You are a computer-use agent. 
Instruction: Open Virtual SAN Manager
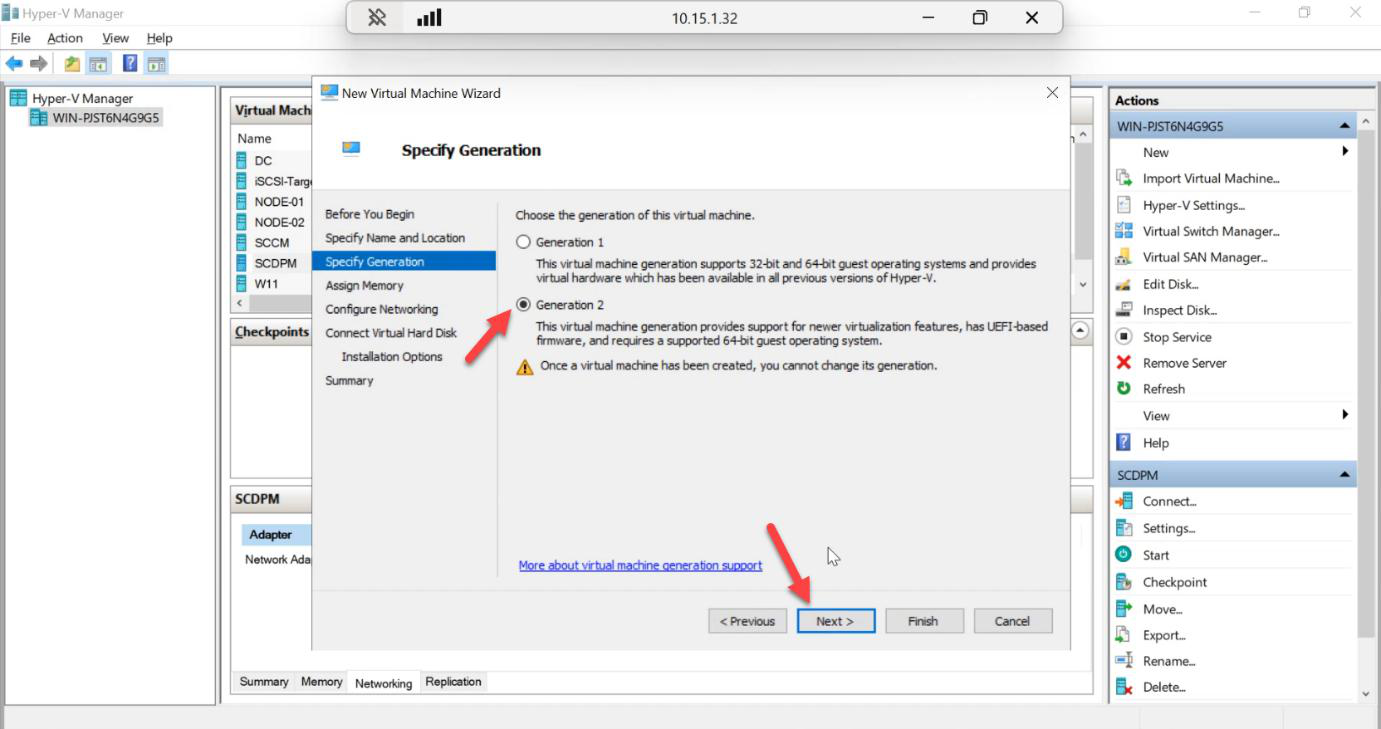point(1205,257)
